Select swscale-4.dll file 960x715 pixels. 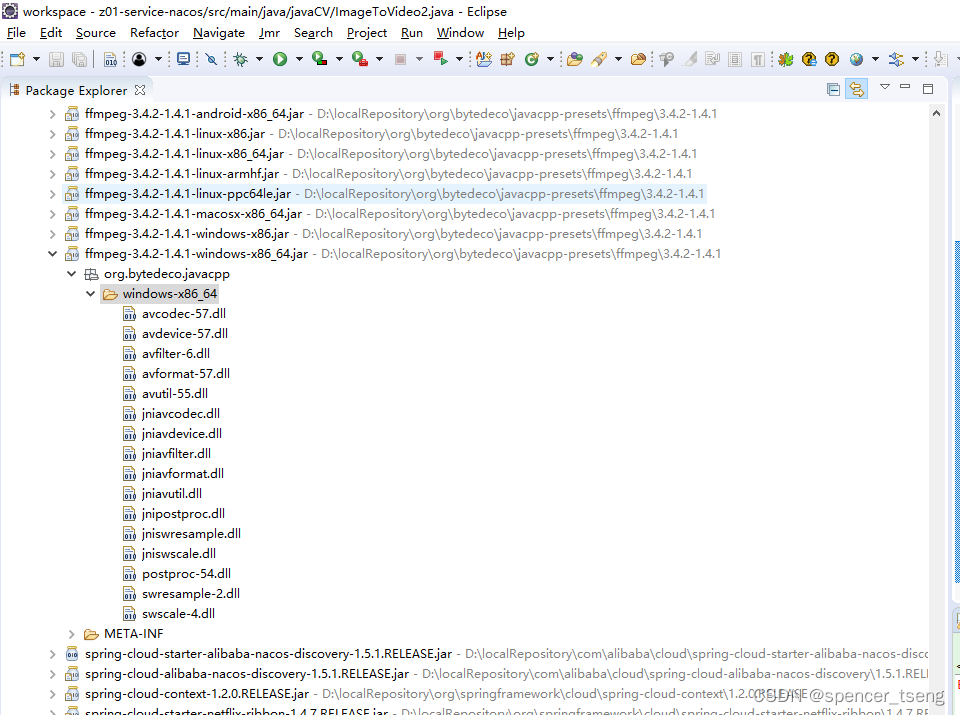click(178, 614)
